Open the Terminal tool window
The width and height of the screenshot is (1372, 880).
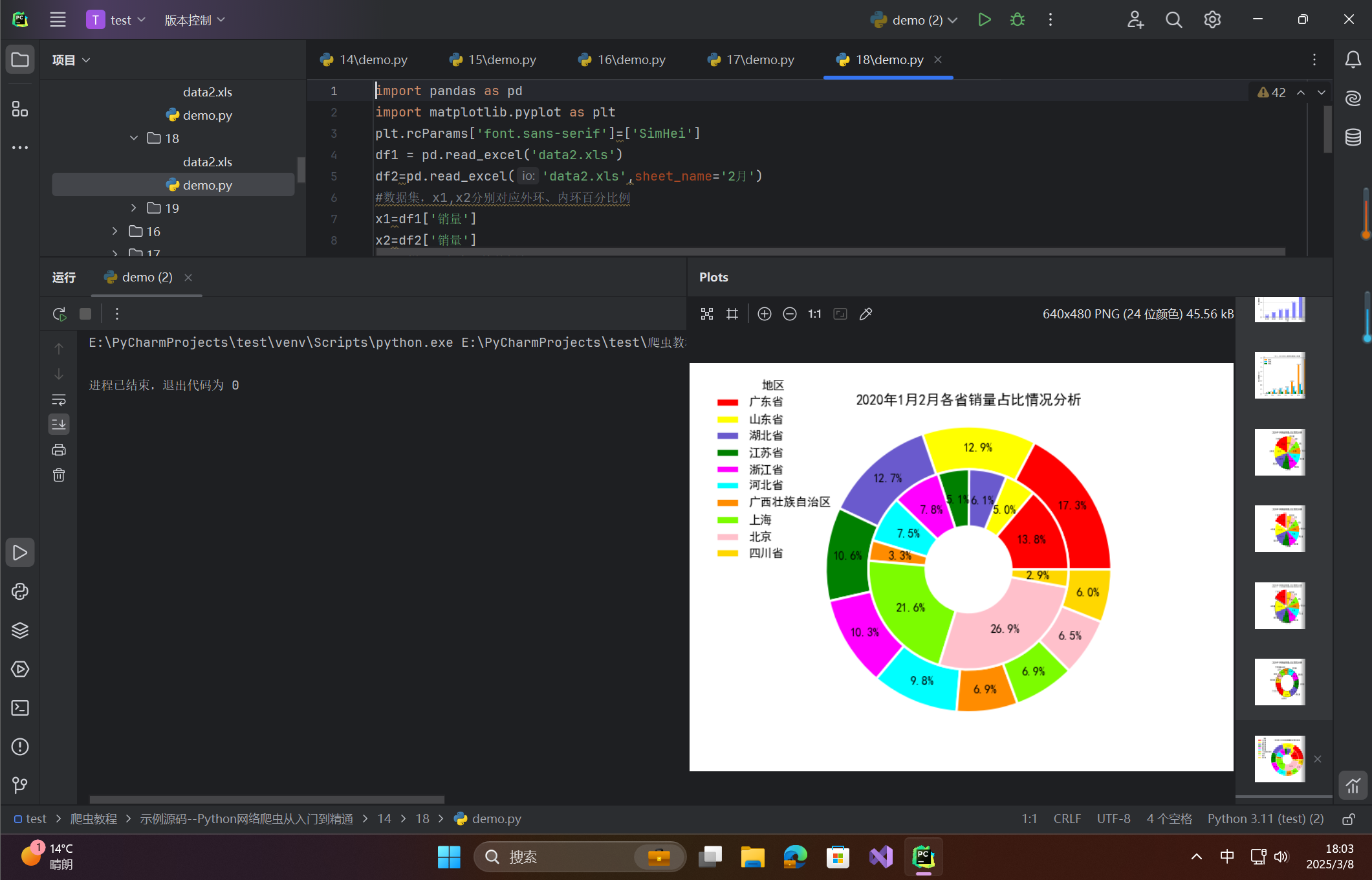[20, 708]
